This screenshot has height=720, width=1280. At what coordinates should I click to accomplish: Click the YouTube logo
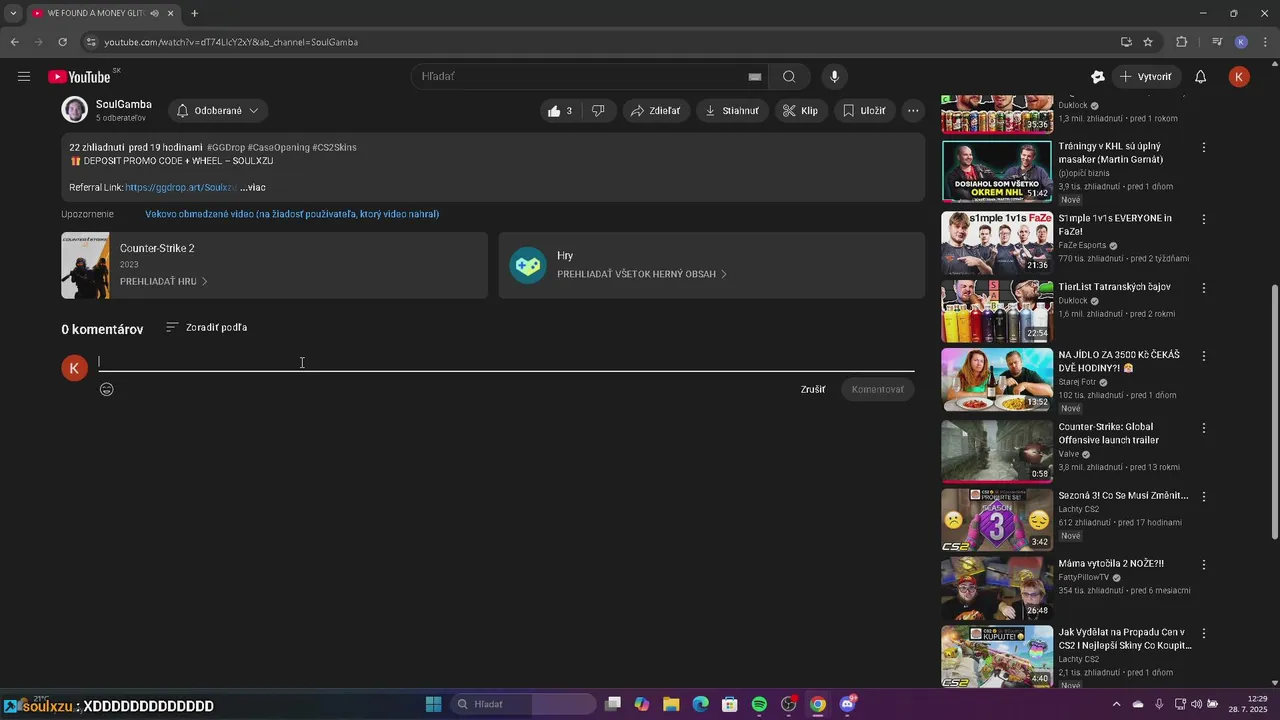point(79,77)
